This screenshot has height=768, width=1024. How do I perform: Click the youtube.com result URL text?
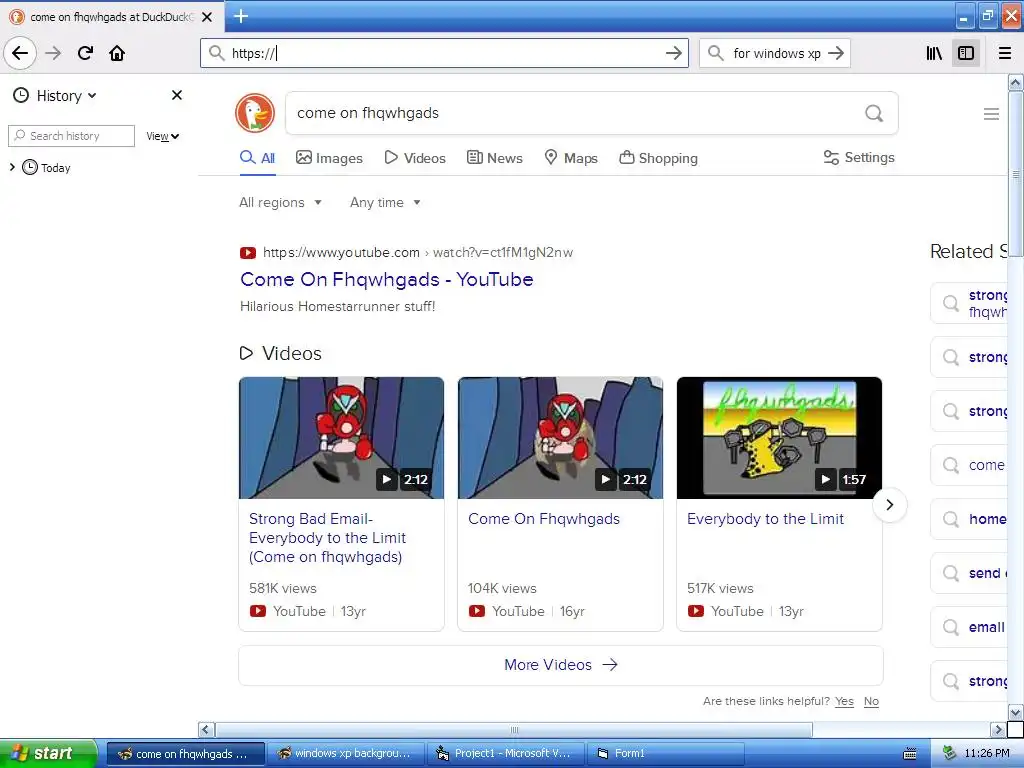pyautogui.click(x=417, y=253)
